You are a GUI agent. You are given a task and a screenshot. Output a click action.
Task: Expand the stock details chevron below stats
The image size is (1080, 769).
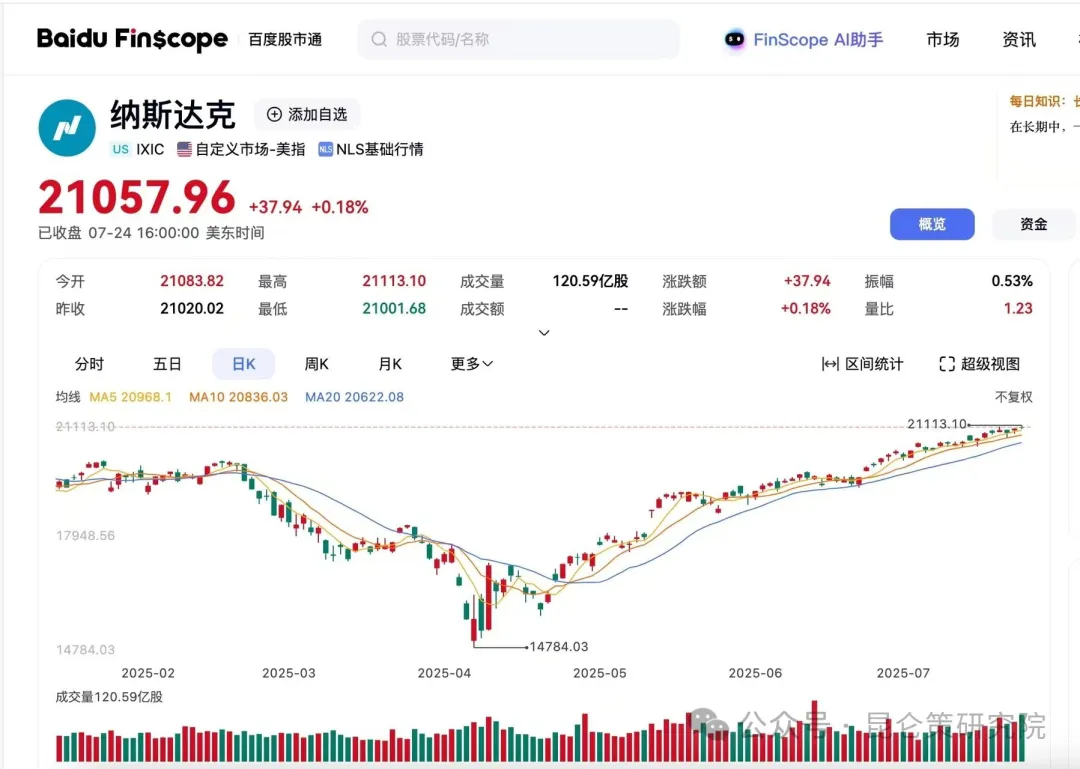(544, 333)
